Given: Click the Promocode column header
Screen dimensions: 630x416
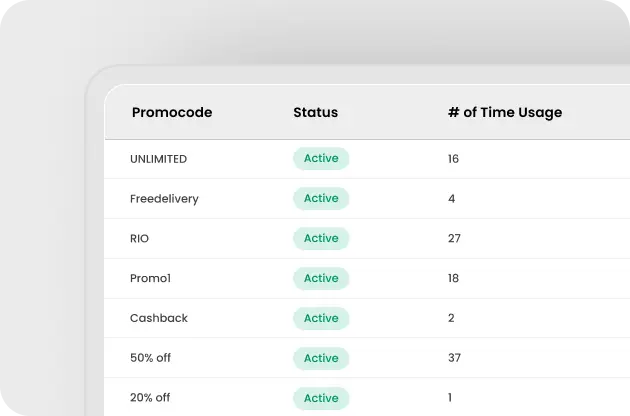Looking at the screenshot, I should 172,112.
